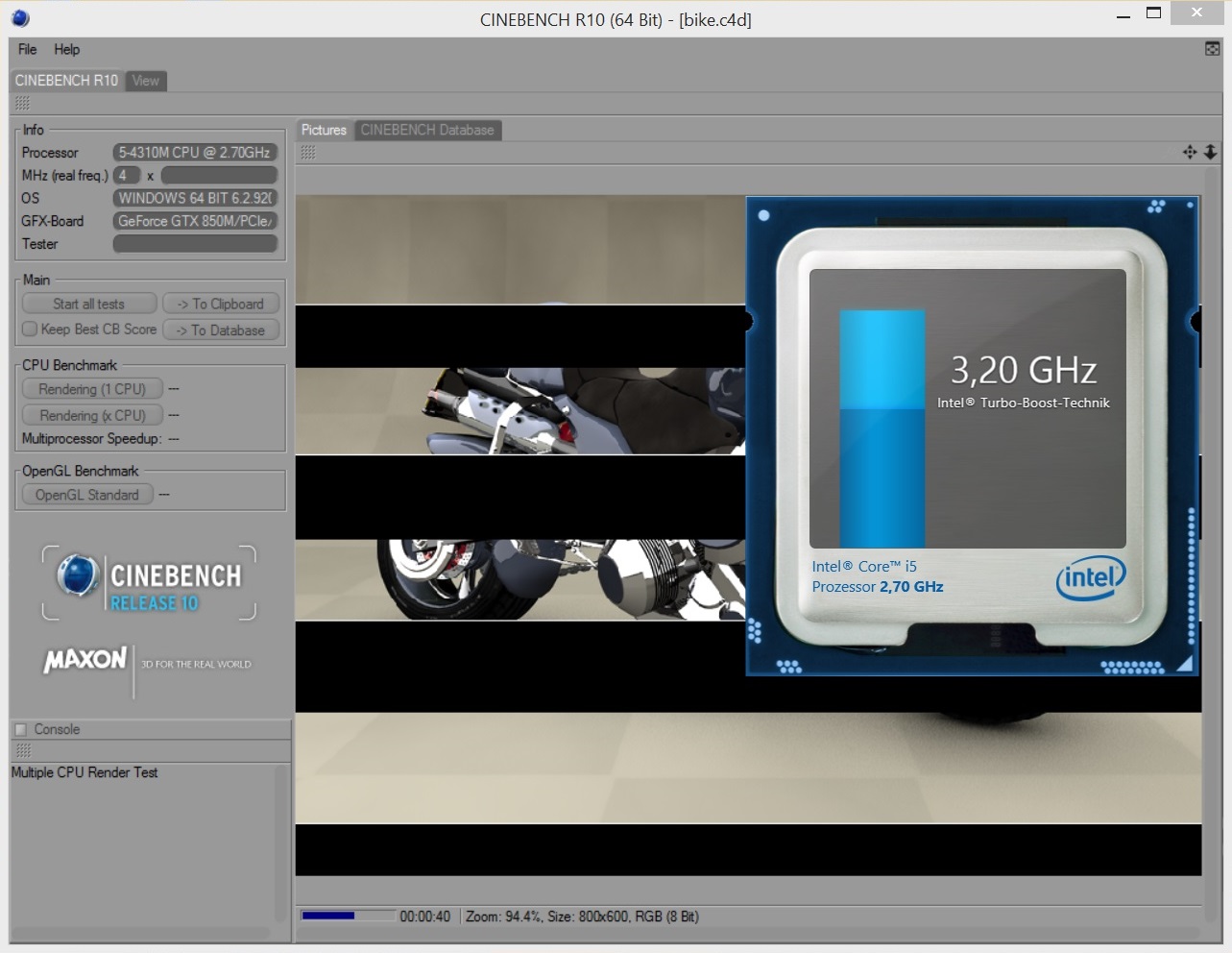The height and width of the screenshot is (953, 1232).
Task: Select the Pictures tab
Action: point(324,130)
